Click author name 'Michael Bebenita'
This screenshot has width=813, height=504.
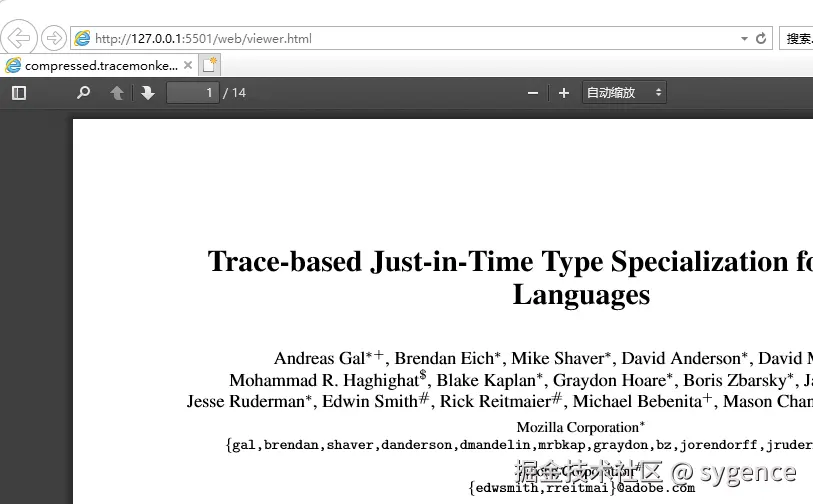[637, 401]
